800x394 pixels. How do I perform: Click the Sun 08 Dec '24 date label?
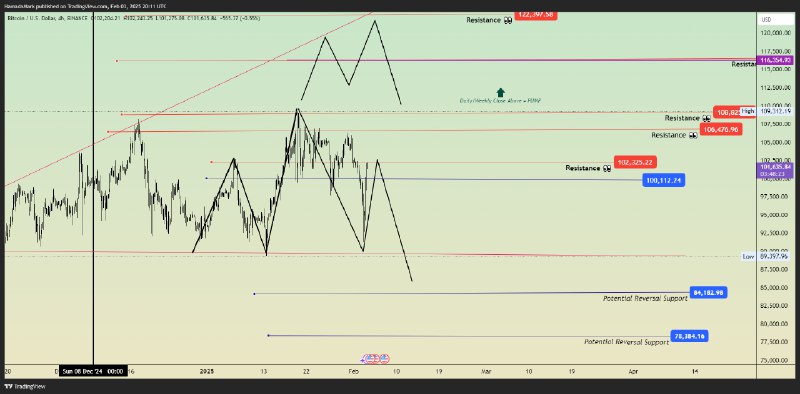pyautogui.click(x=93, y=372)
